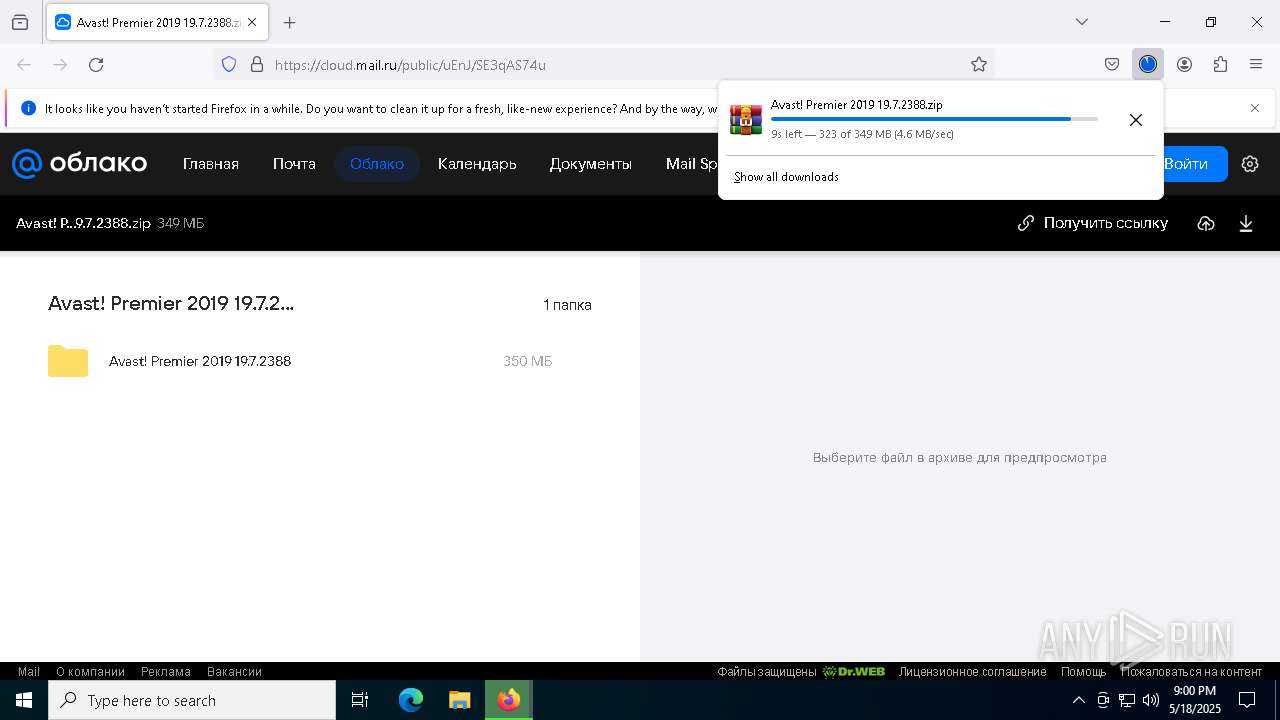This screenshot has height=720, width=1280.
Task: Open Помощь footer link
Action: [x=1084, y=672]
